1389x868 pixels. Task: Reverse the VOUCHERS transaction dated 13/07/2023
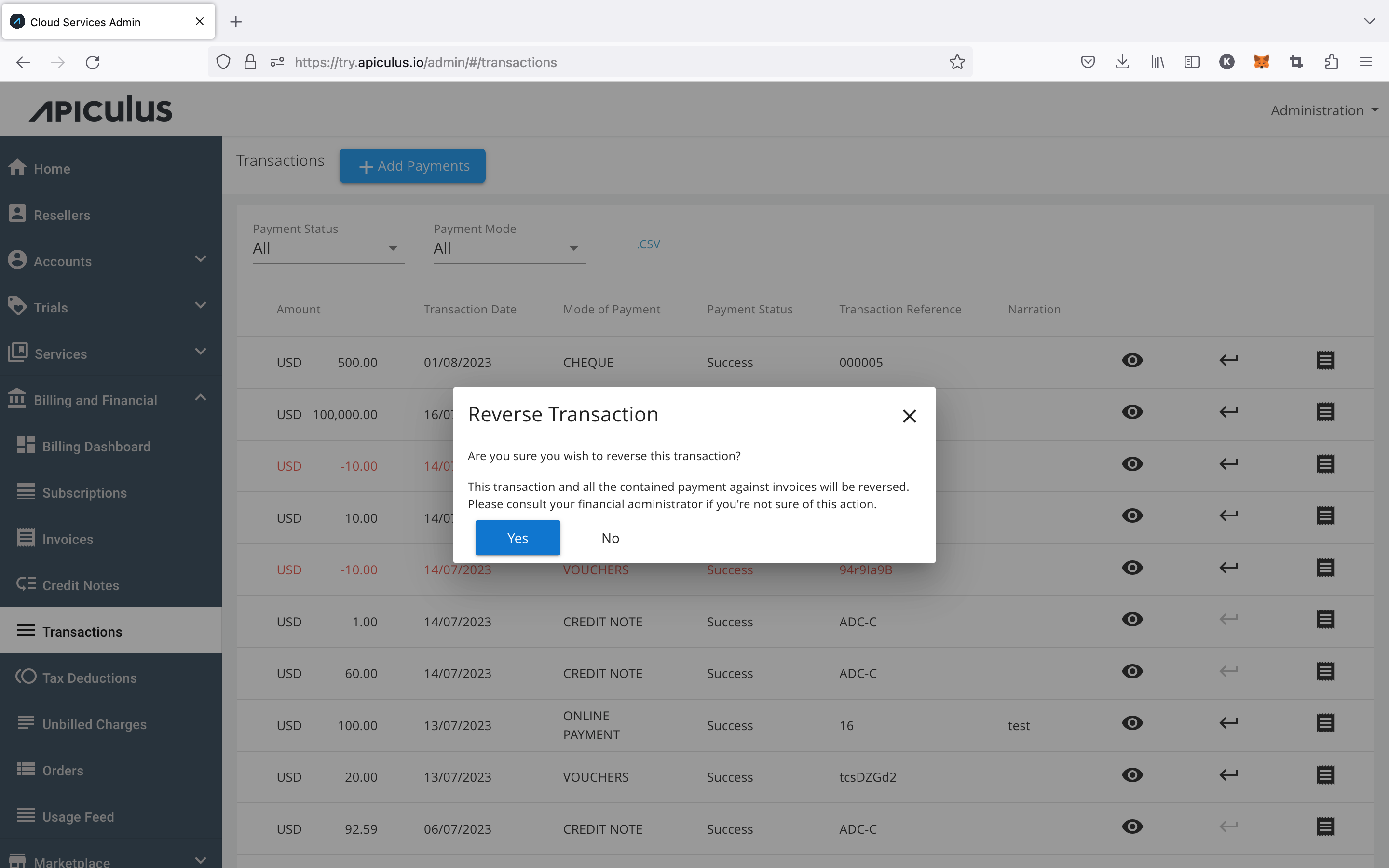coord(1228,774)
